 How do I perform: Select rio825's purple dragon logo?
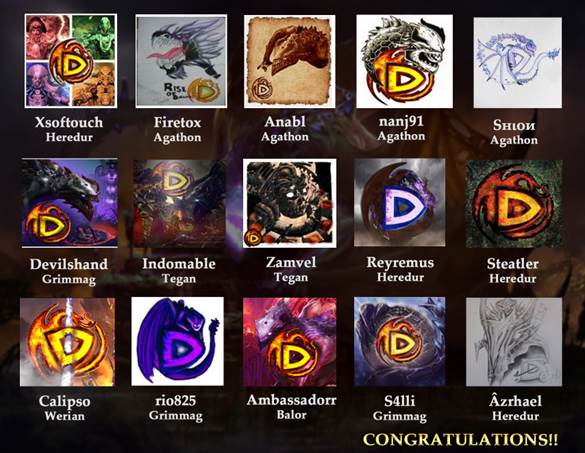click(178, 341)
